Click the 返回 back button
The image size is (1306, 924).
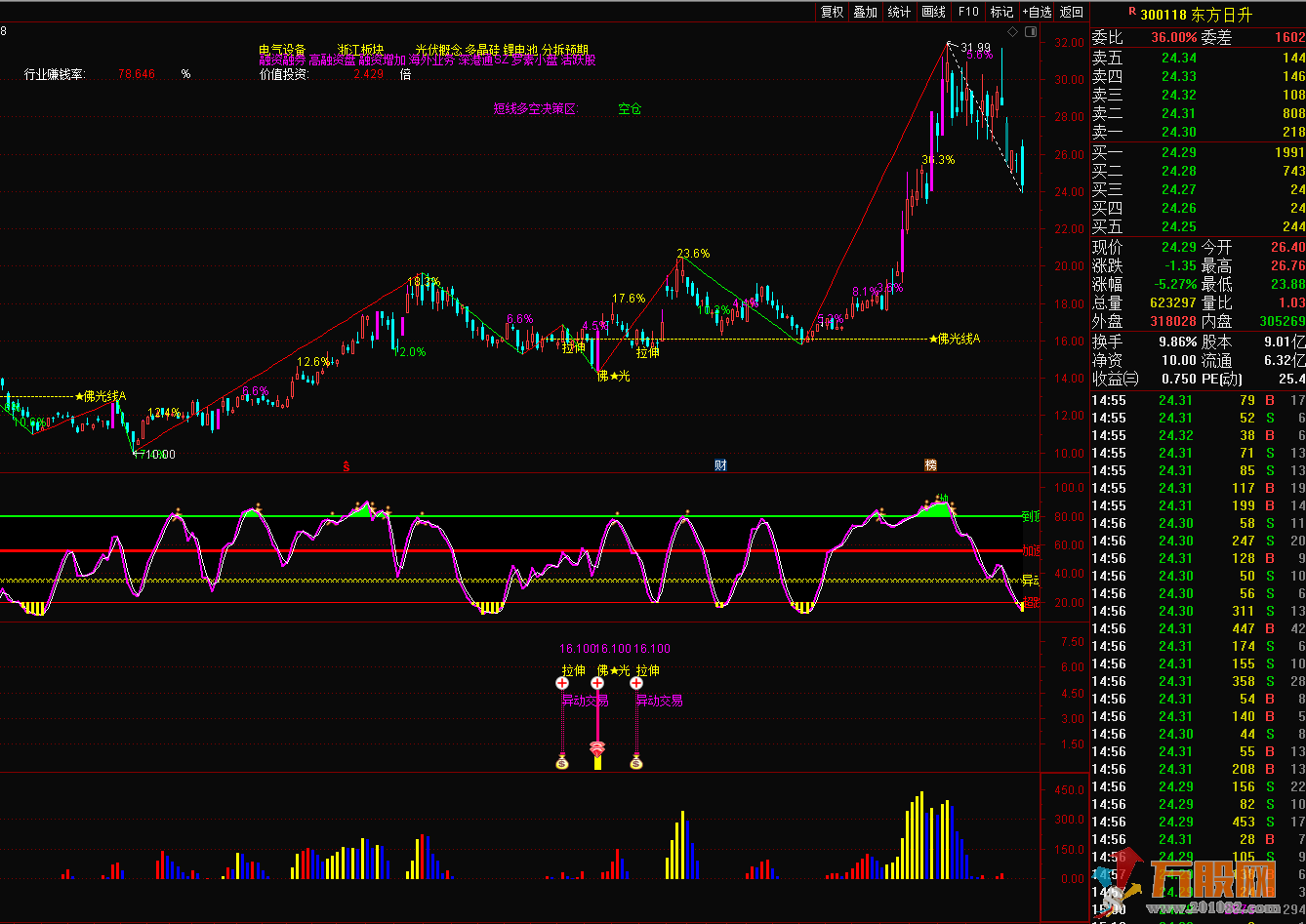(x=1072, y=12)
